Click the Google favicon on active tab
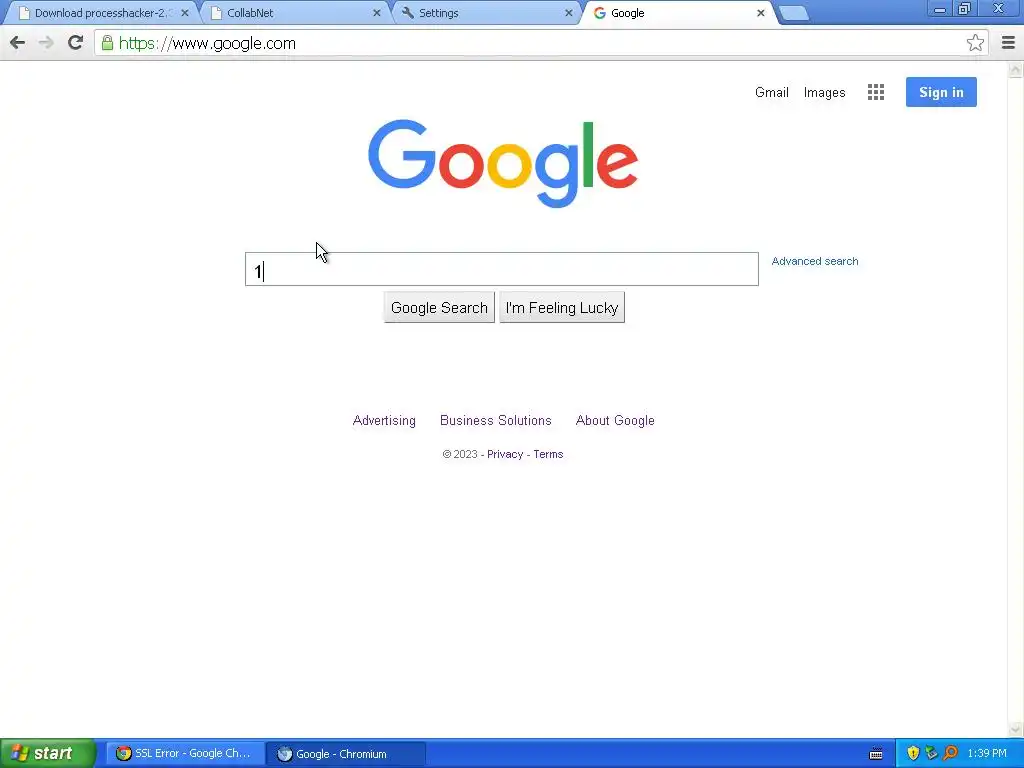Image resolution: width=1024 pixels, height=768 pixels. tap(600, 13)
